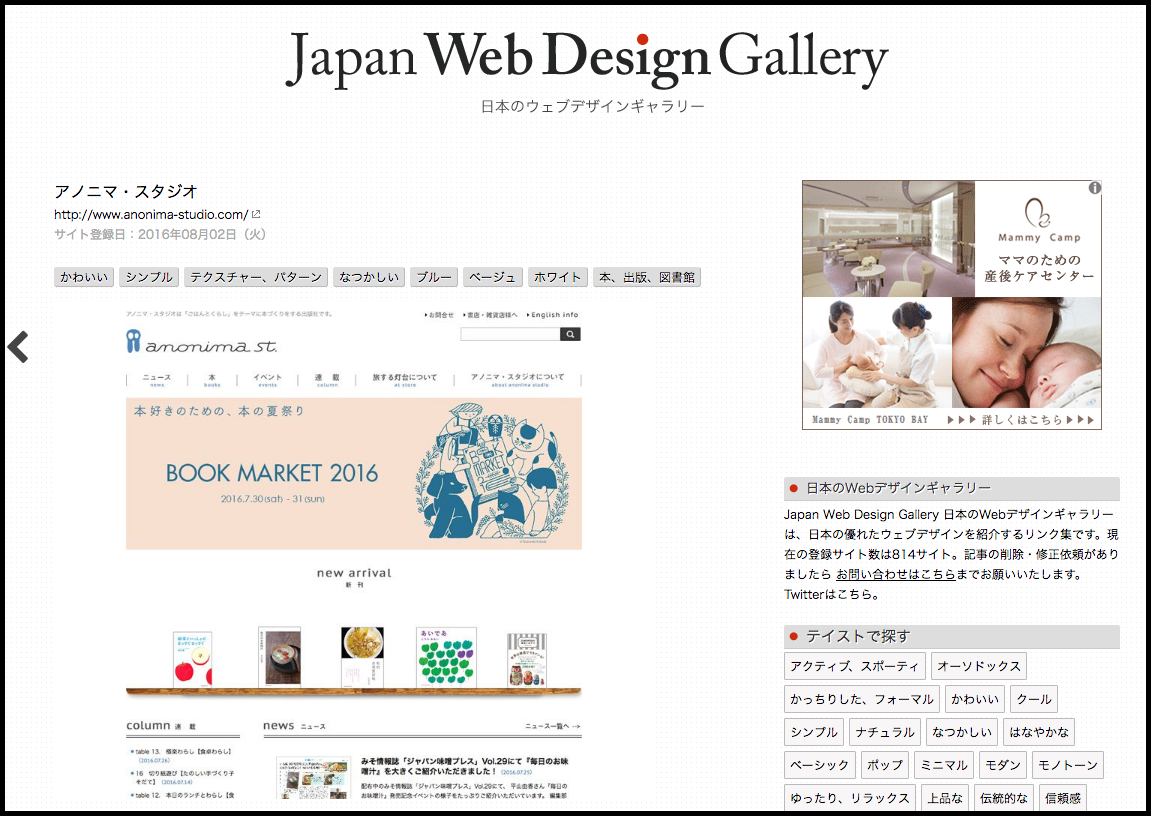Click the green apples あいであ book cover

tap(446, 657)
